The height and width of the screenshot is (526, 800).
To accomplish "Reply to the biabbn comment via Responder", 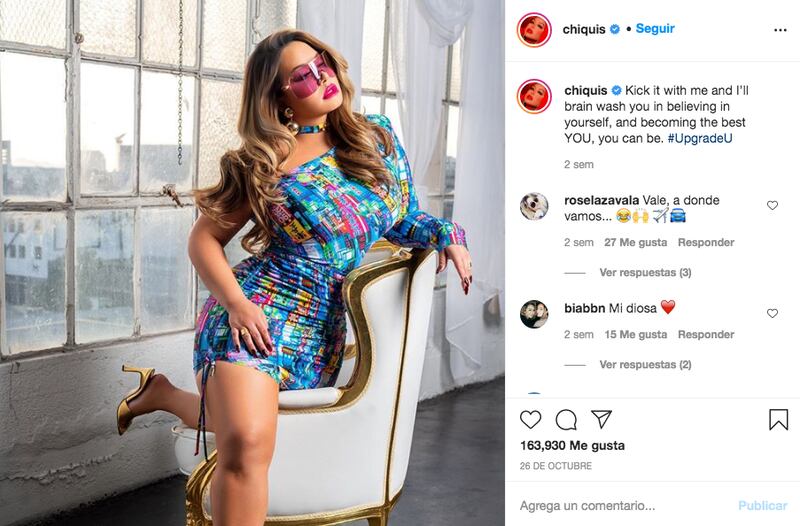I will click(x=706, y=334).
